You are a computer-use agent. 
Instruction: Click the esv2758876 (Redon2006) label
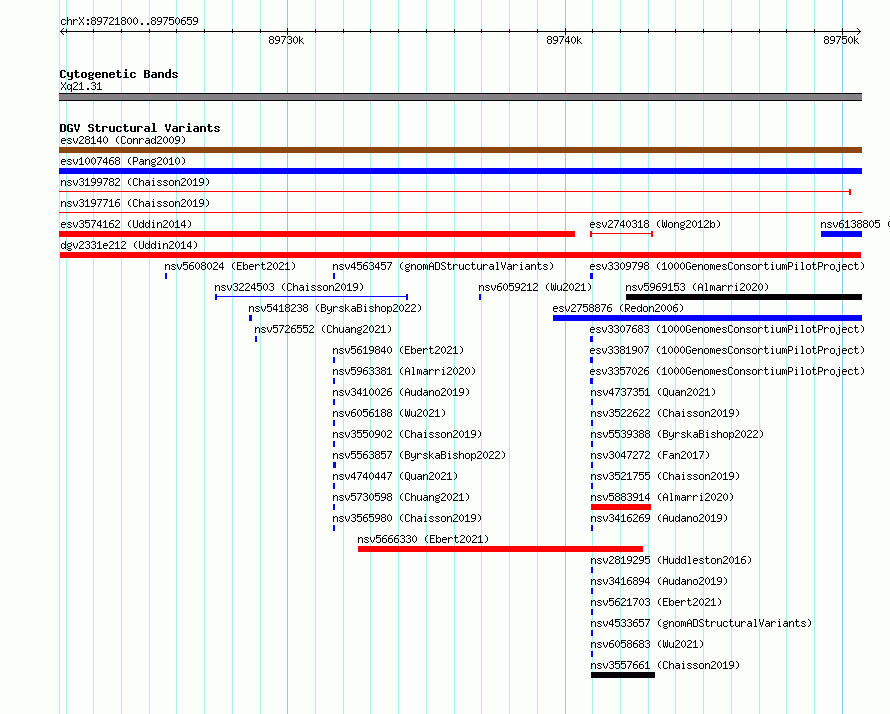618,308
